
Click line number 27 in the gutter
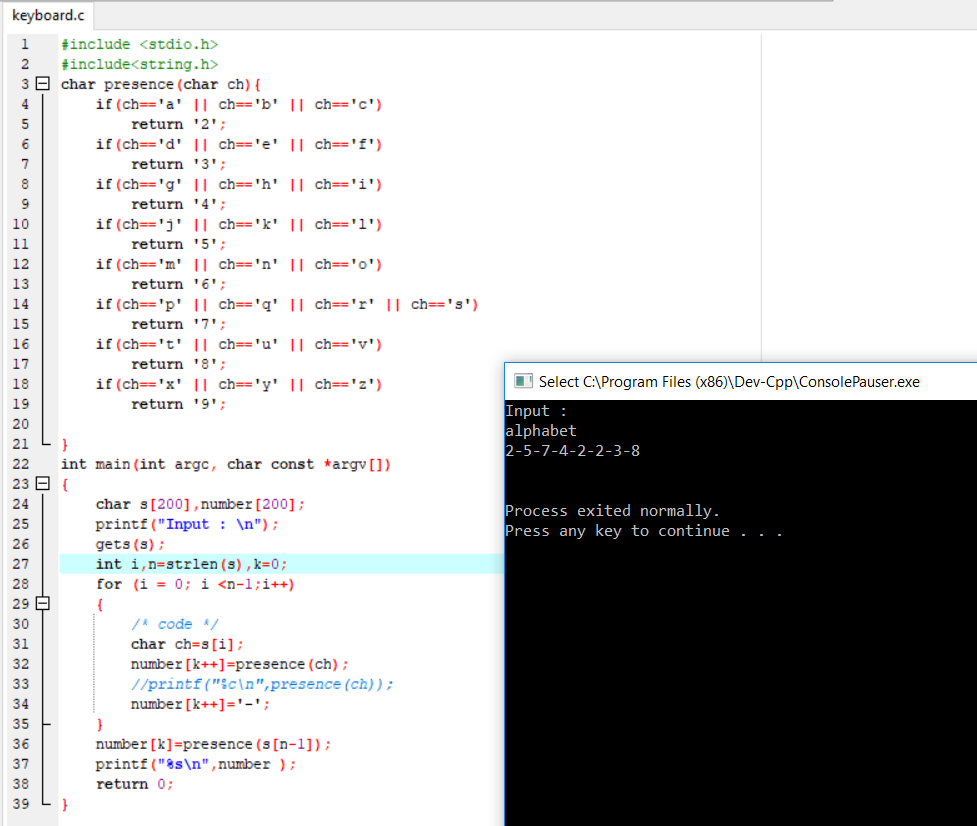click(21, 564)
